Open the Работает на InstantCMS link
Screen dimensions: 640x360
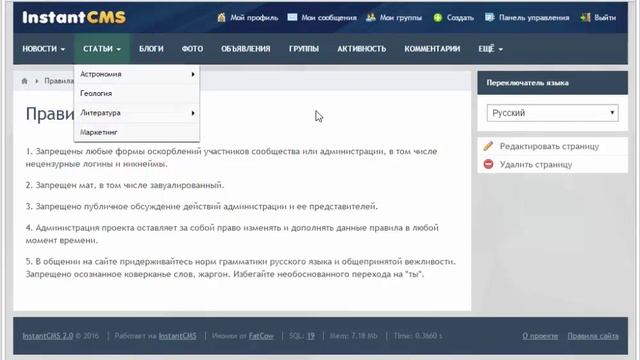click(177, 336)
